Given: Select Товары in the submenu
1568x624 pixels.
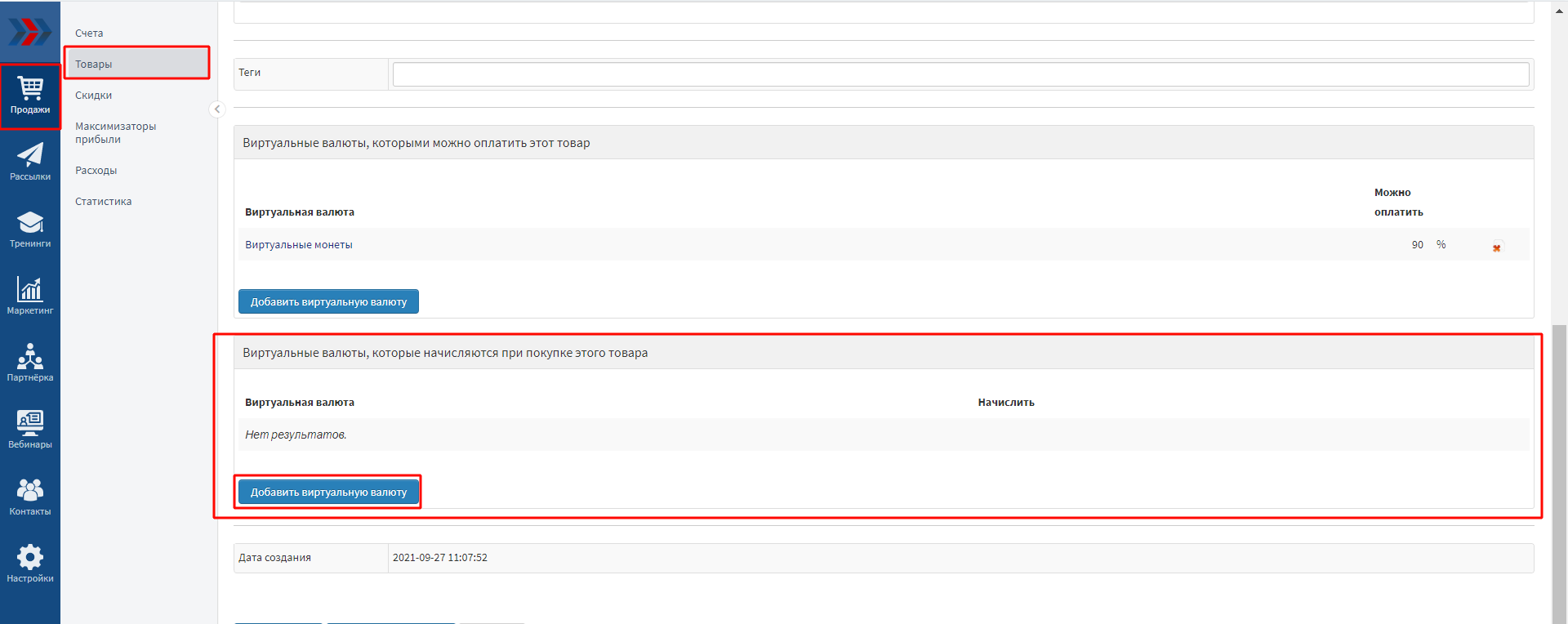Looking at the screenshot, I should pyautogui.click(x=94, y=65).
